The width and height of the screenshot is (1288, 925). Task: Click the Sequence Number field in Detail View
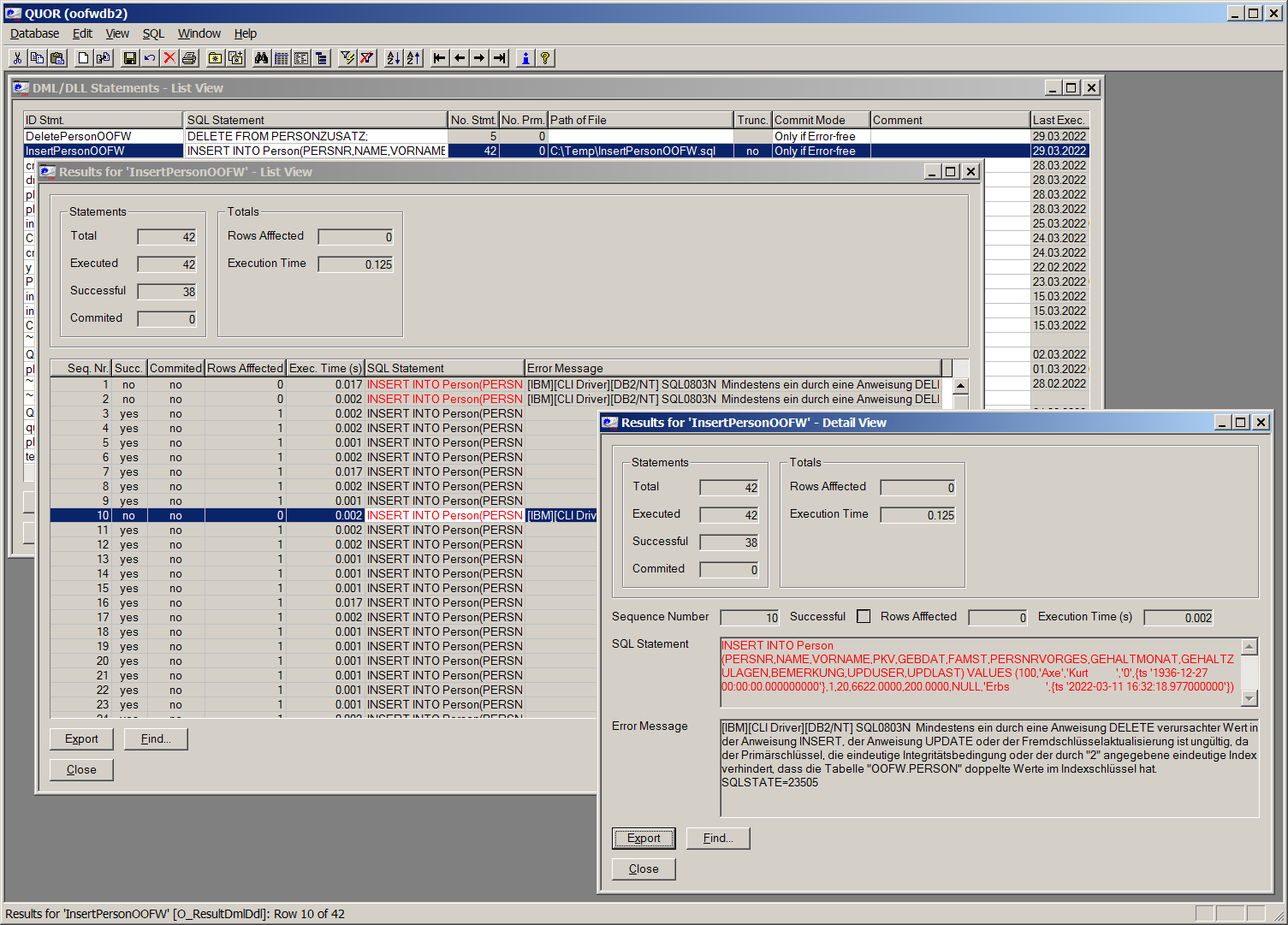click(750, 618)
